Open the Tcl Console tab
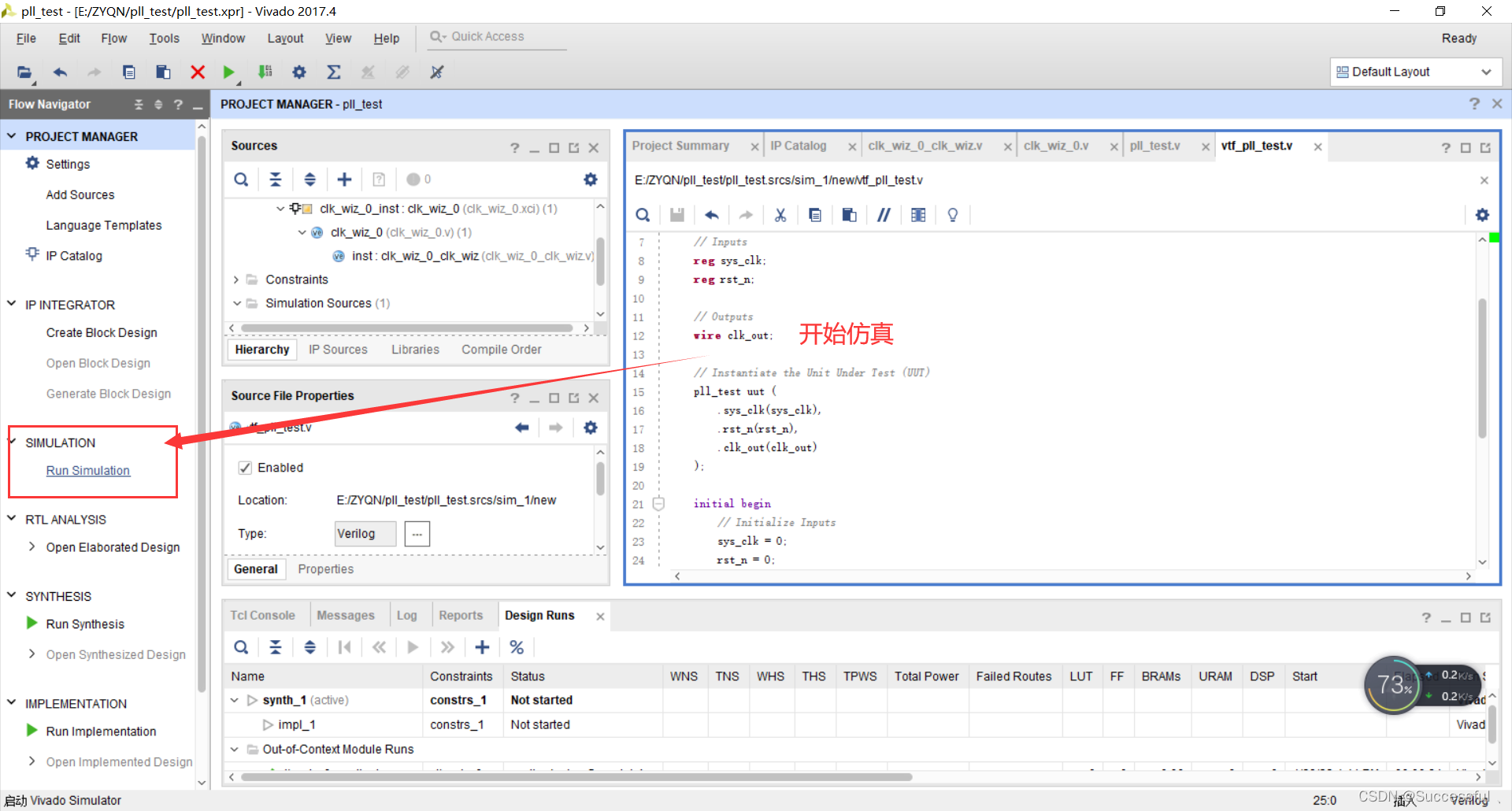 (x=262, y=616)
